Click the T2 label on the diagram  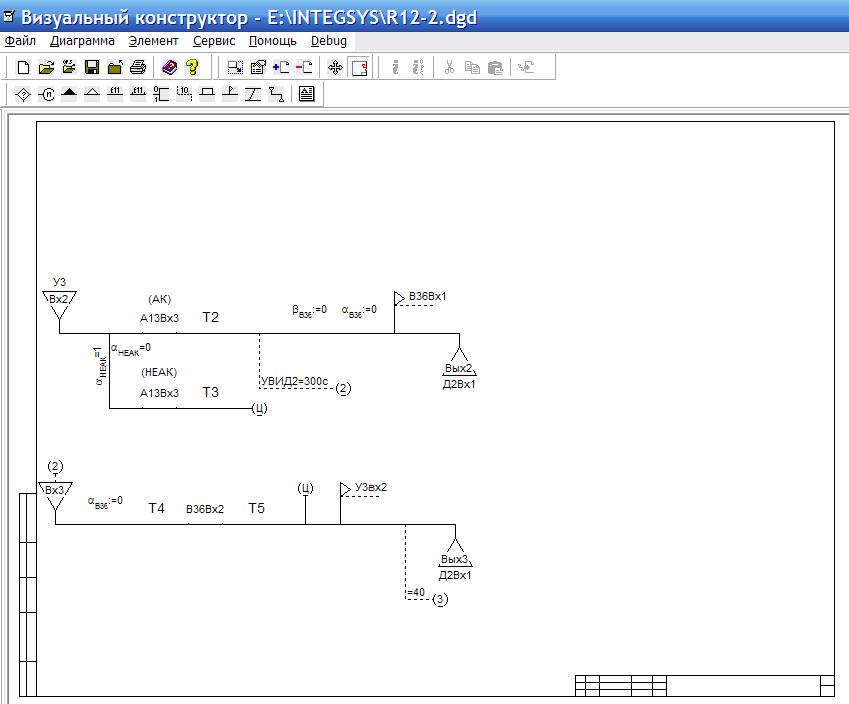point(210,317)
